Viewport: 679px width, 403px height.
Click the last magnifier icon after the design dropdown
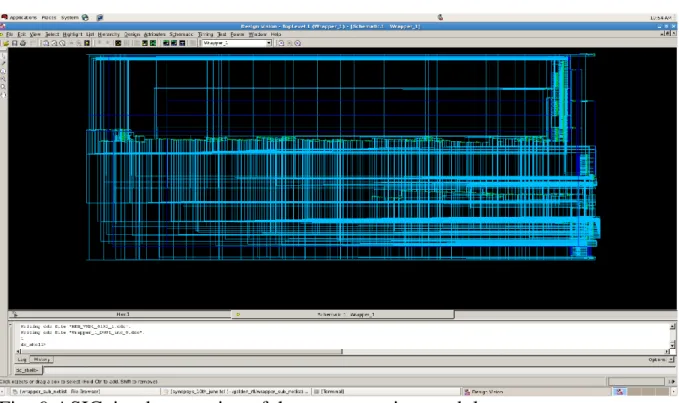click(x=297, y=43)
